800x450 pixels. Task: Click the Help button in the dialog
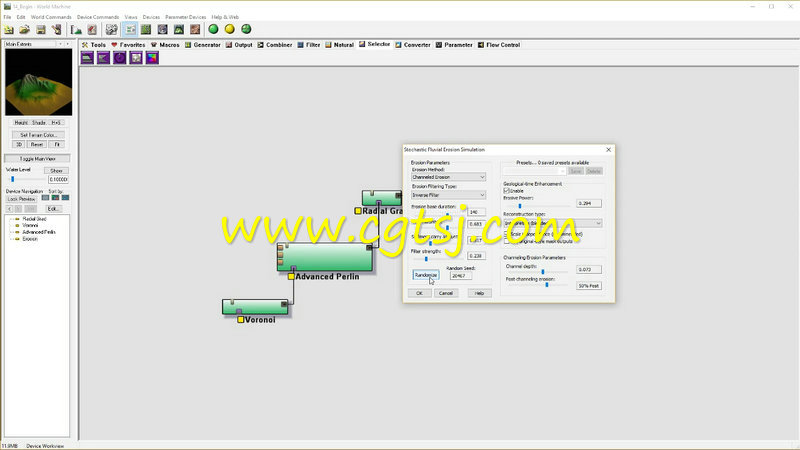pos(479,293)
